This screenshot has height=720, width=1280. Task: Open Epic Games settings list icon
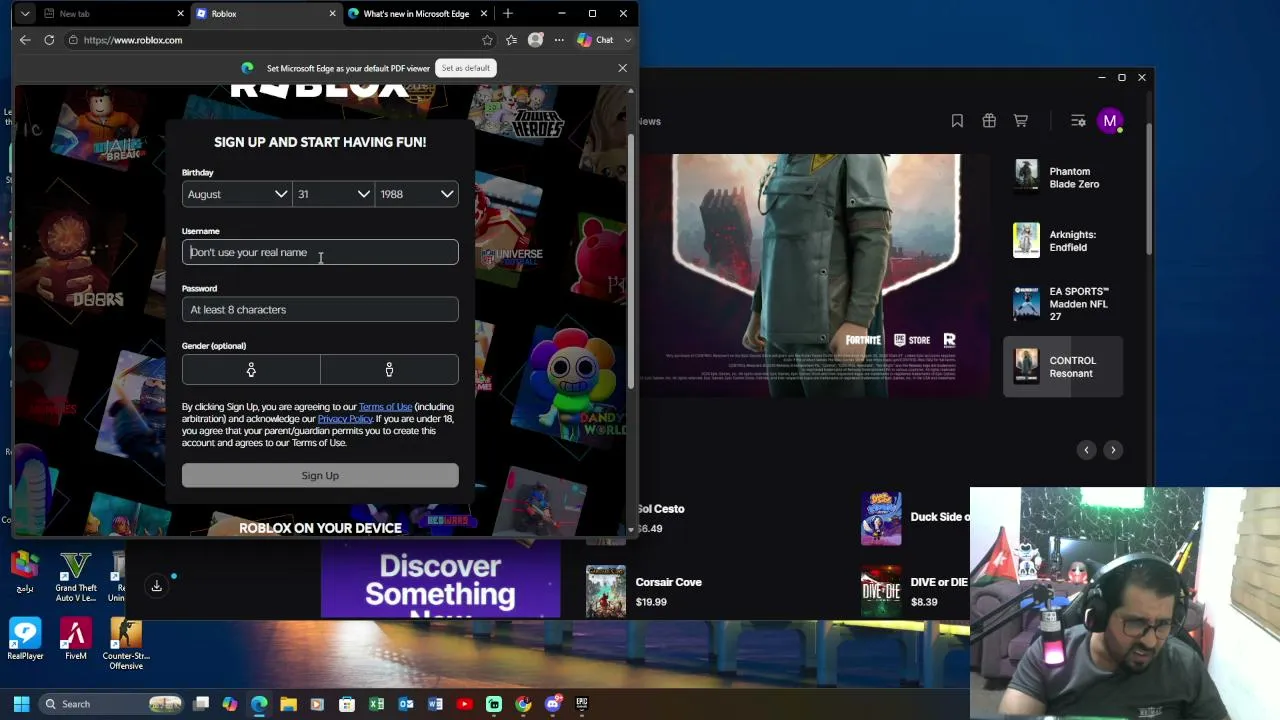pos(1078,121)
